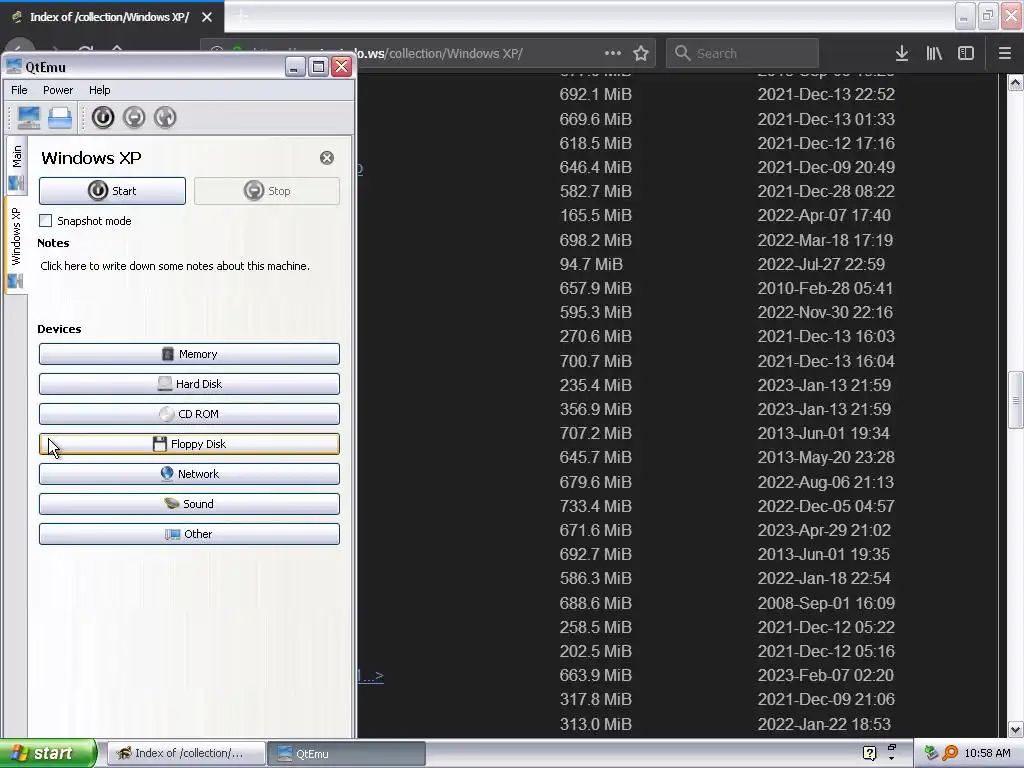
Task: Expand the Other device settings
Action: coord(189,534)
